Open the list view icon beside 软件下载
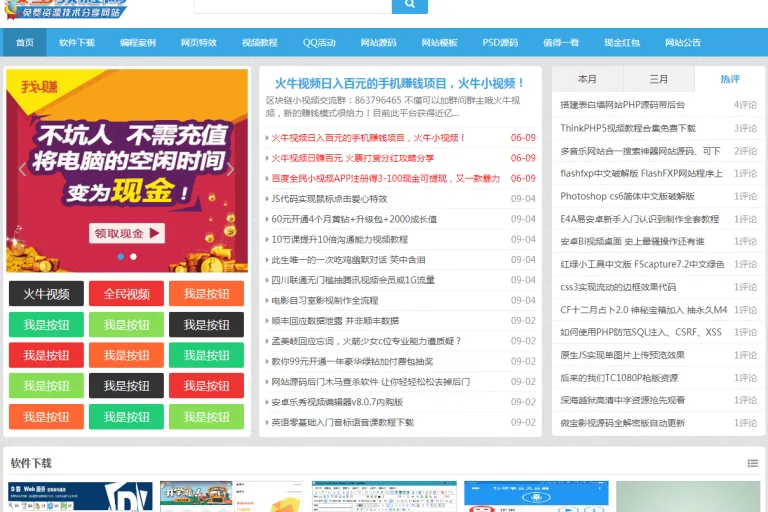This screenshot has height=512, width=768. 753,463
